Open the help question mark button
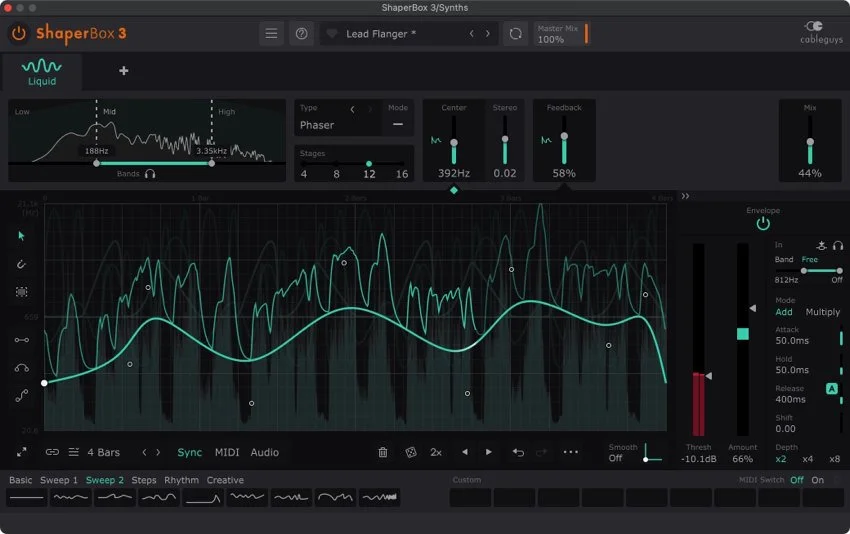850x534 pixels. [x=301, y=34]
